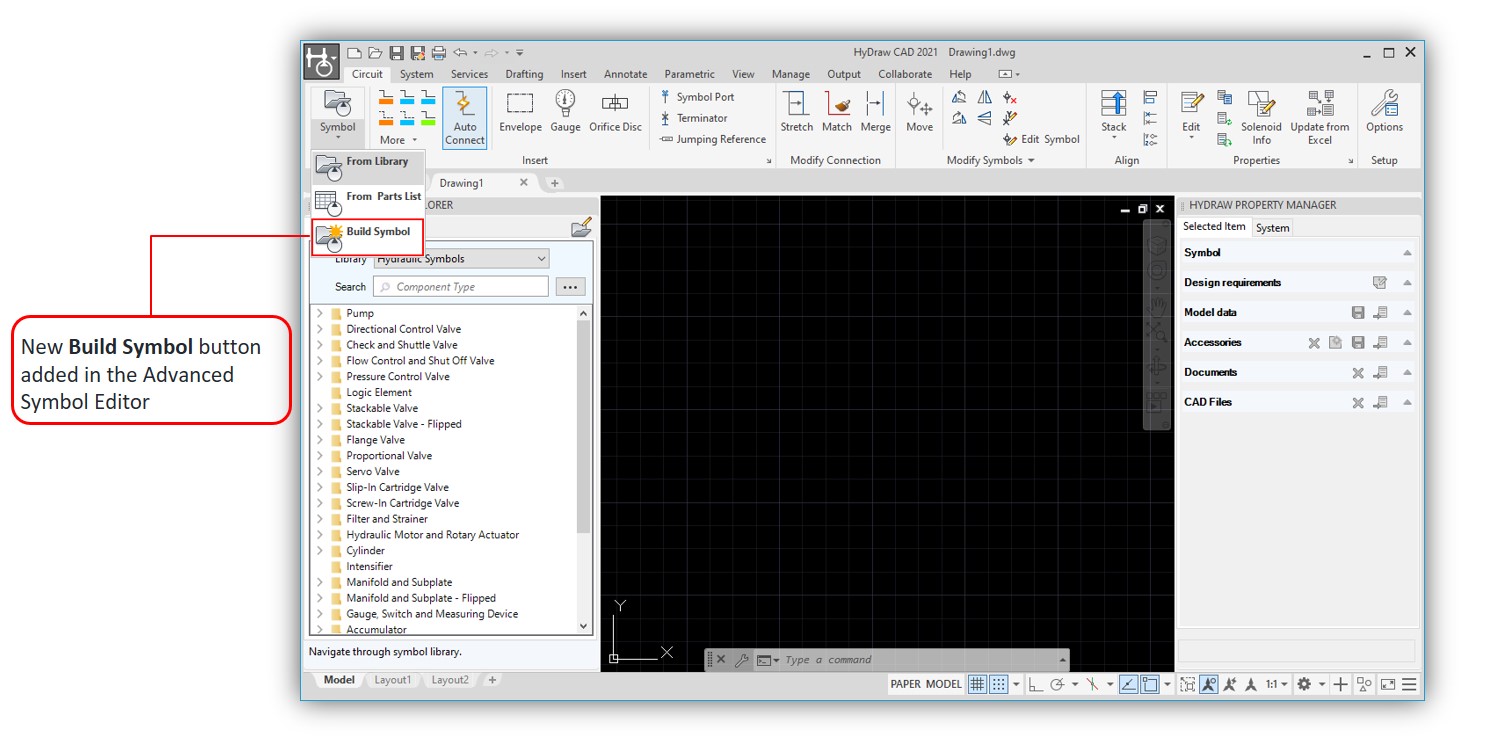Screen dimensions: 1500x746
Task: Choose Build Symbol from the Symbol menu
Action: (367, 237)
